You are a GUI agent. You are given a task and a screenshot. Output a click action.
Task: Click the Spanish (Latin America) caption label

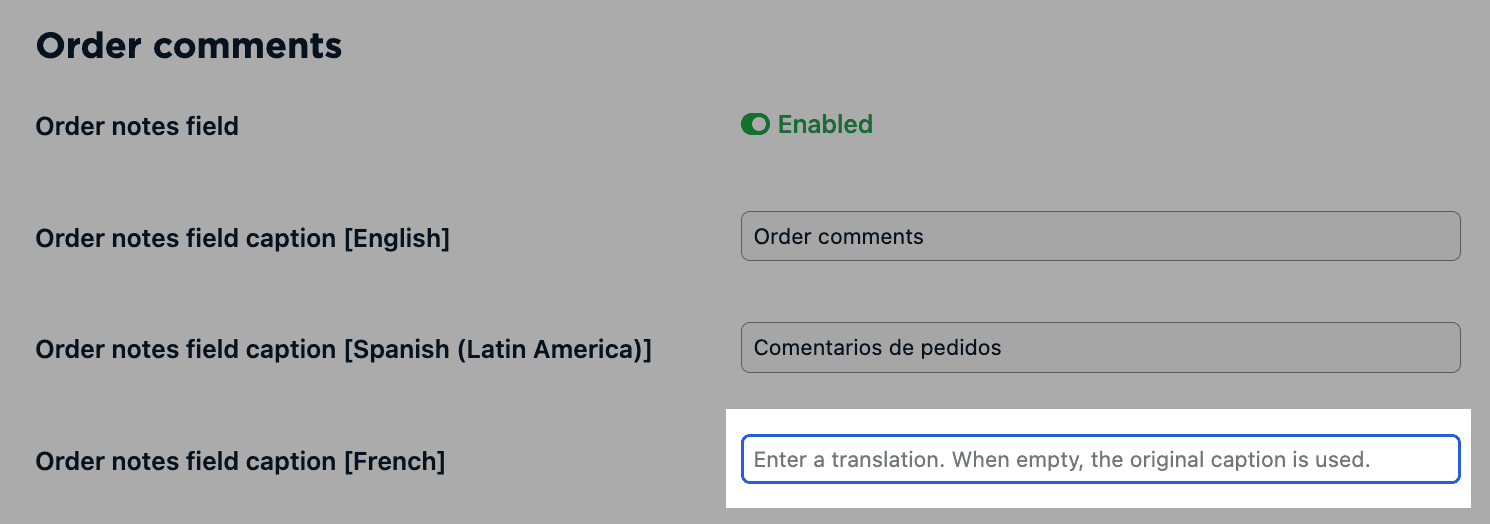click(343, 350)
